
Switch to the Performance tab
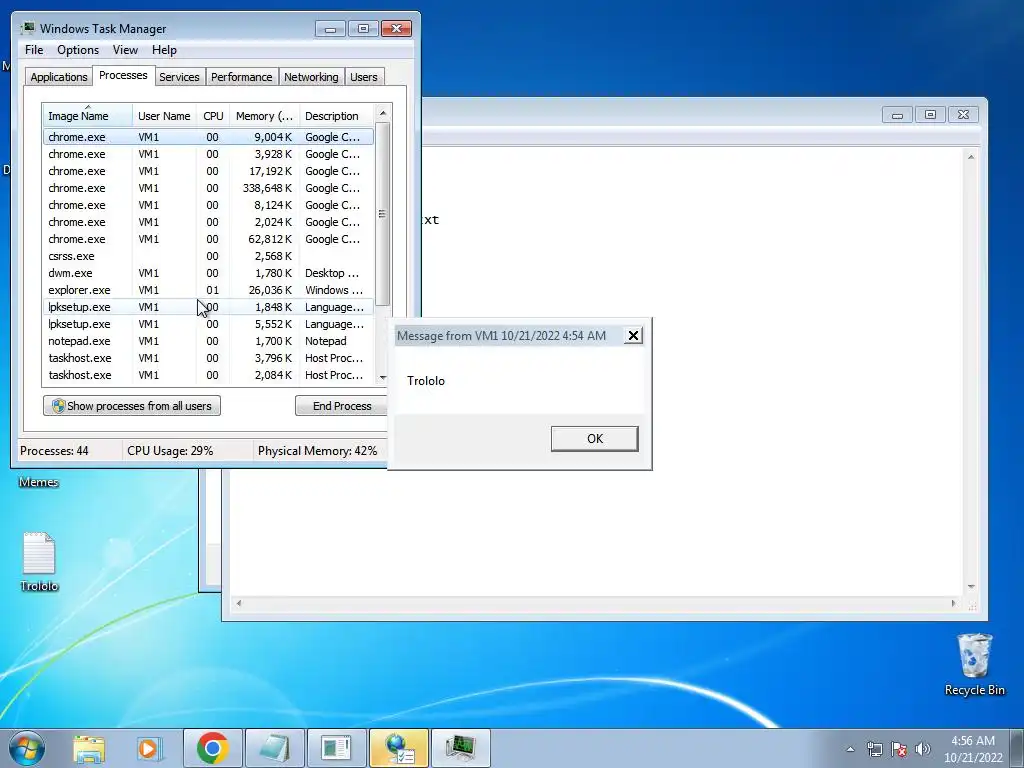coord(242,77)
